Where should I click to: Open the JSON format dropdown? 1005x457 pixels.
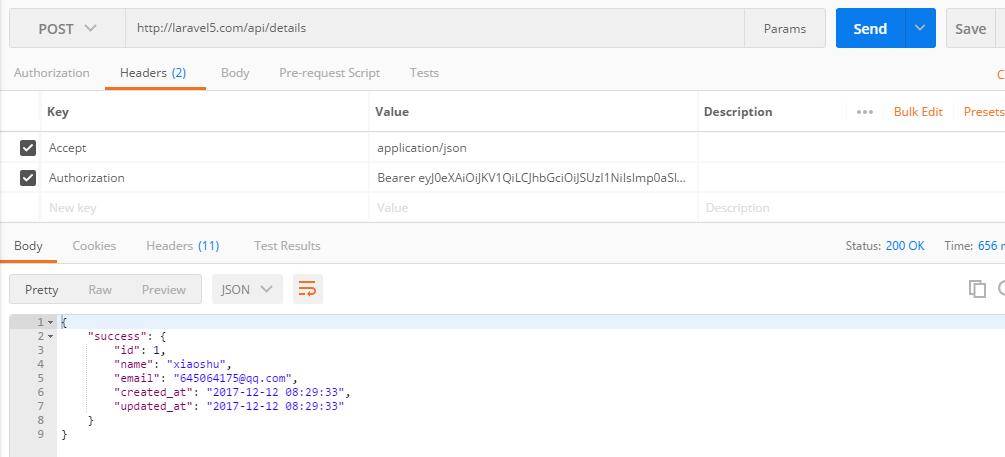pos(247,290)
